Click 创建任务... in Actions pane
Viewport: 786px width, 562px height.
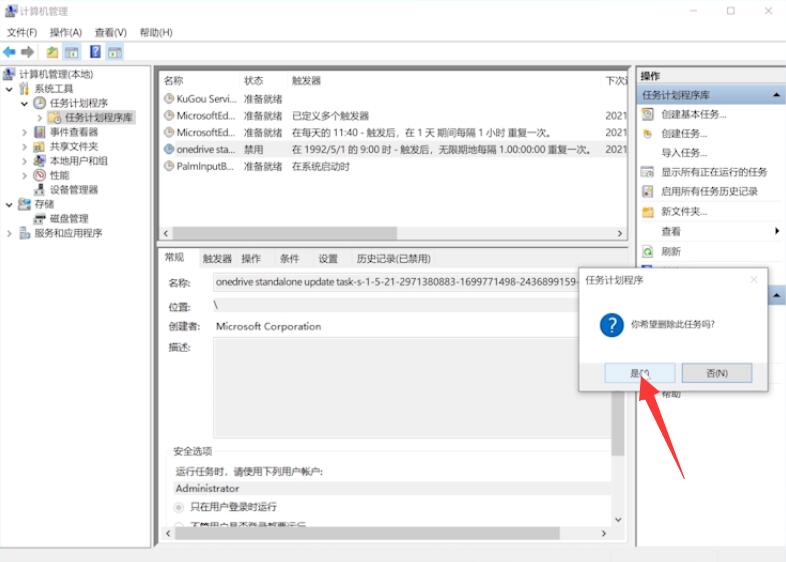pyautogui.click(x=684, y=134)
